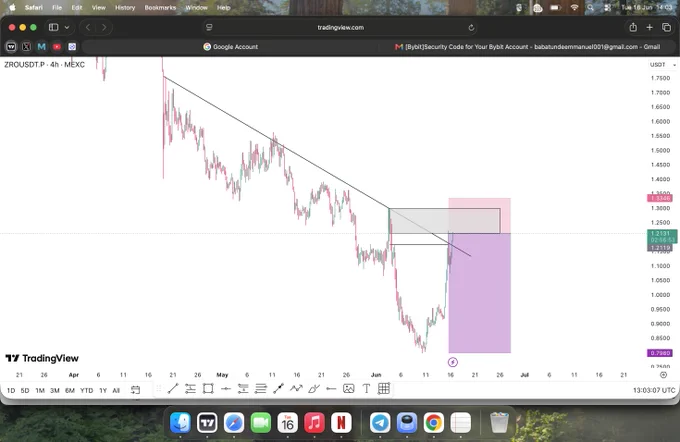Switch to the Google Account tab

pos(230,47)
